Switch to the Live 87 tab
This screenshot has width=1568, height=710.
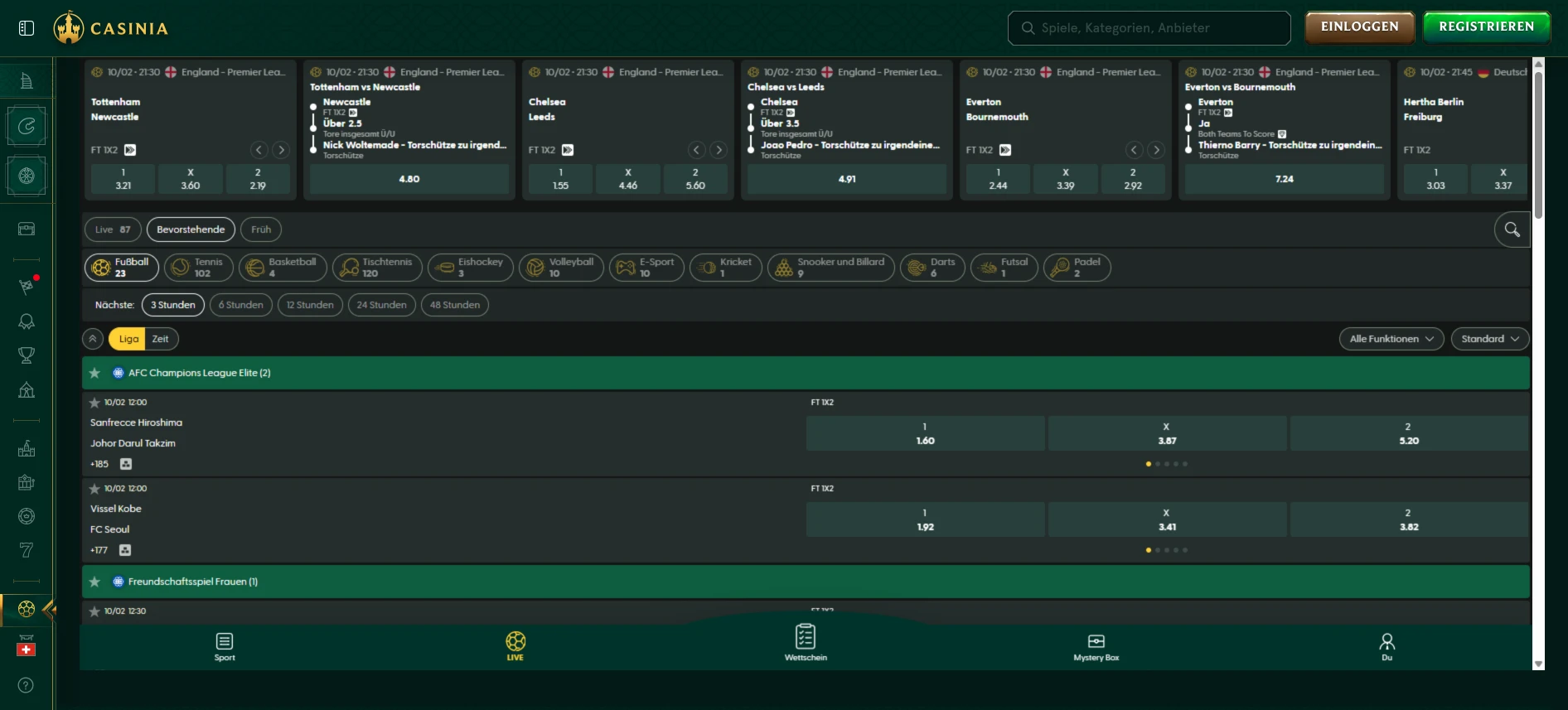[113, 229]
